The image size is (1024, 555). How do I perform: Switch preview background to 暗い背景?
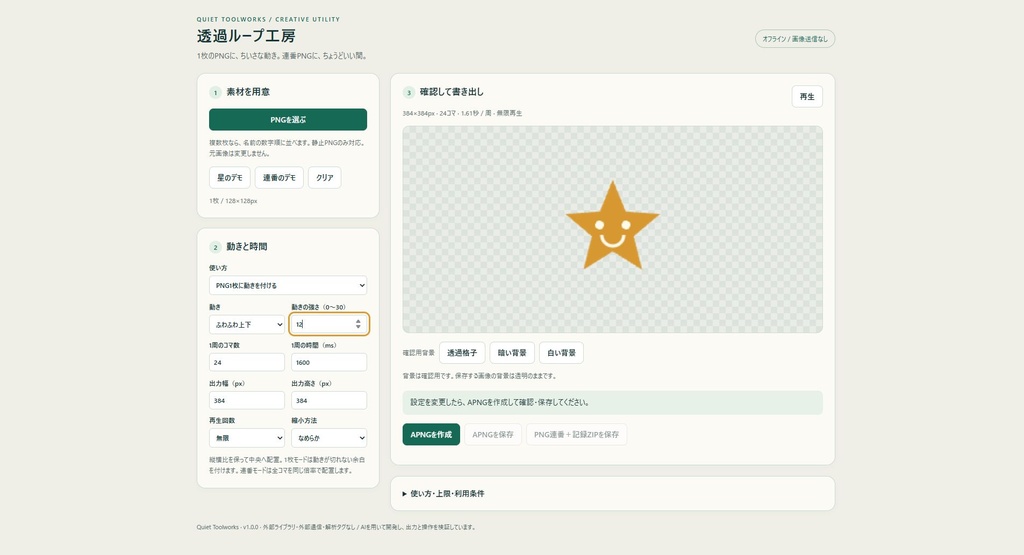tap(512, 353)
